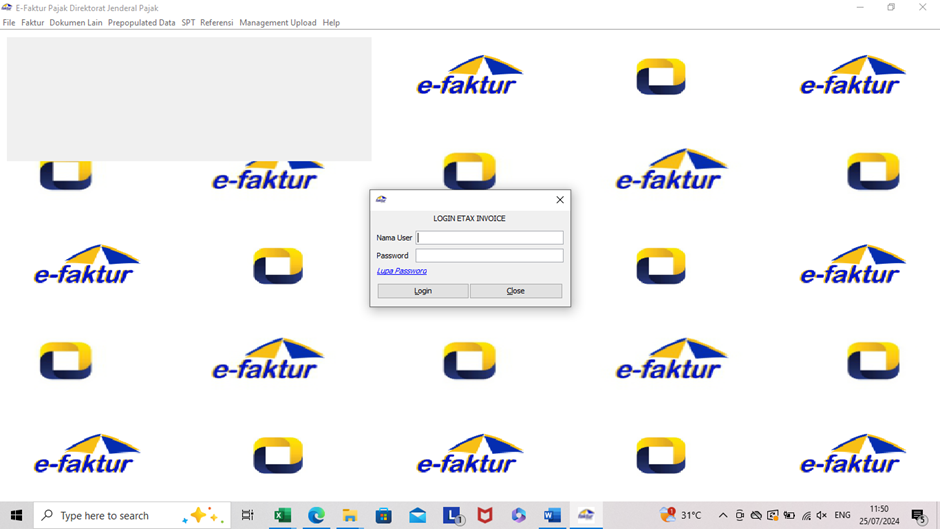
Task: Open the blue L app on the taskbar
Action: (452, 515)
